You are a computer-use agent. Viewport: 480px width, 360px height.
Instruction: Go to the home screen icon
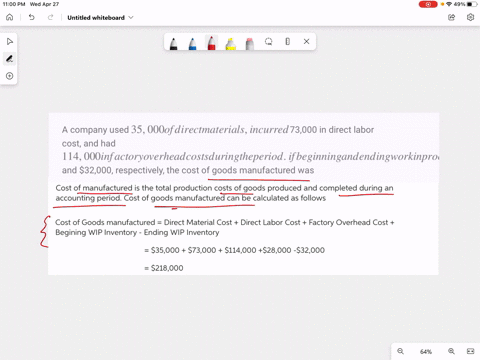pyautogui.click(x=10, y=17)
